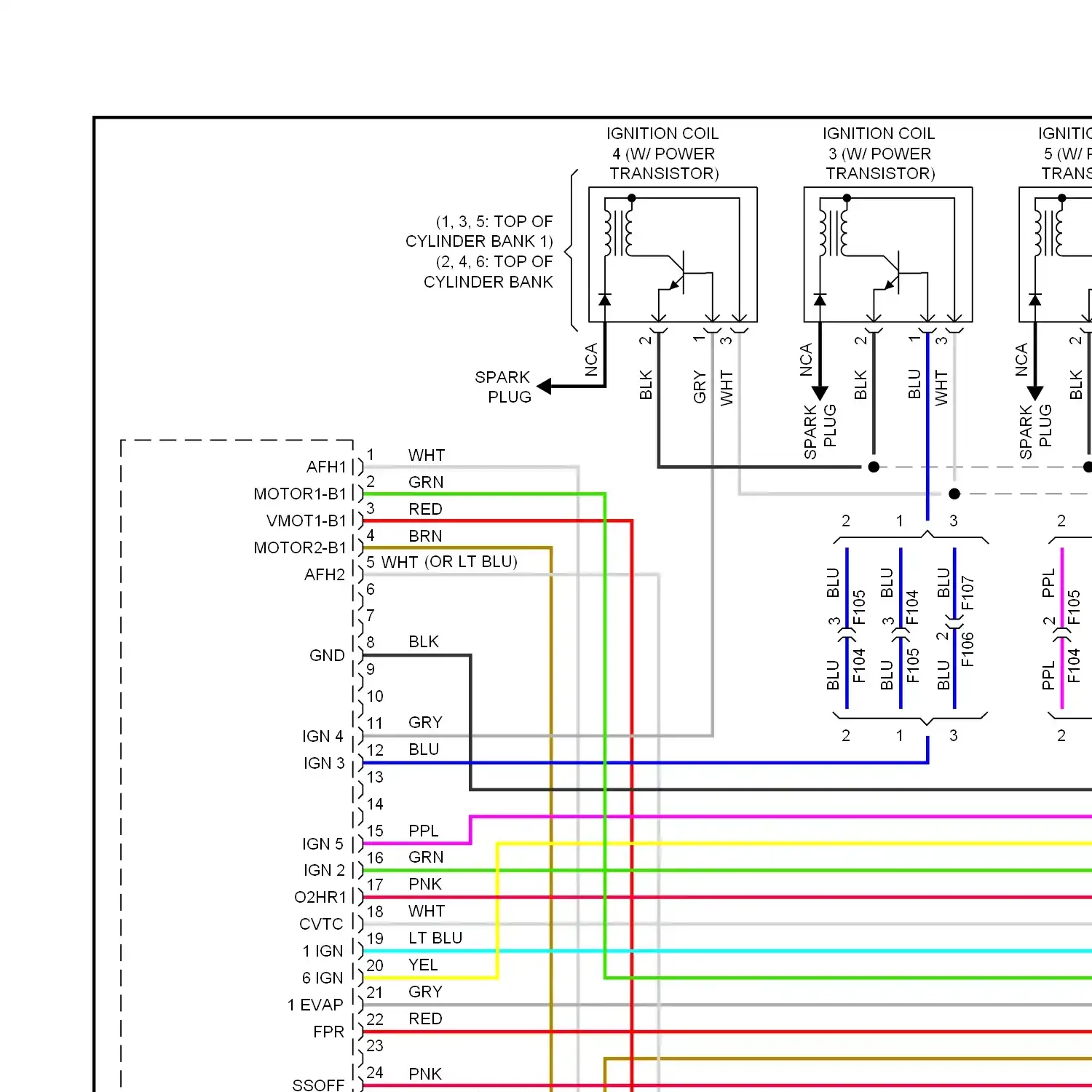Click the IGN 5 pin label
The image size is (1092, 1092).
(x=323, y=844)
